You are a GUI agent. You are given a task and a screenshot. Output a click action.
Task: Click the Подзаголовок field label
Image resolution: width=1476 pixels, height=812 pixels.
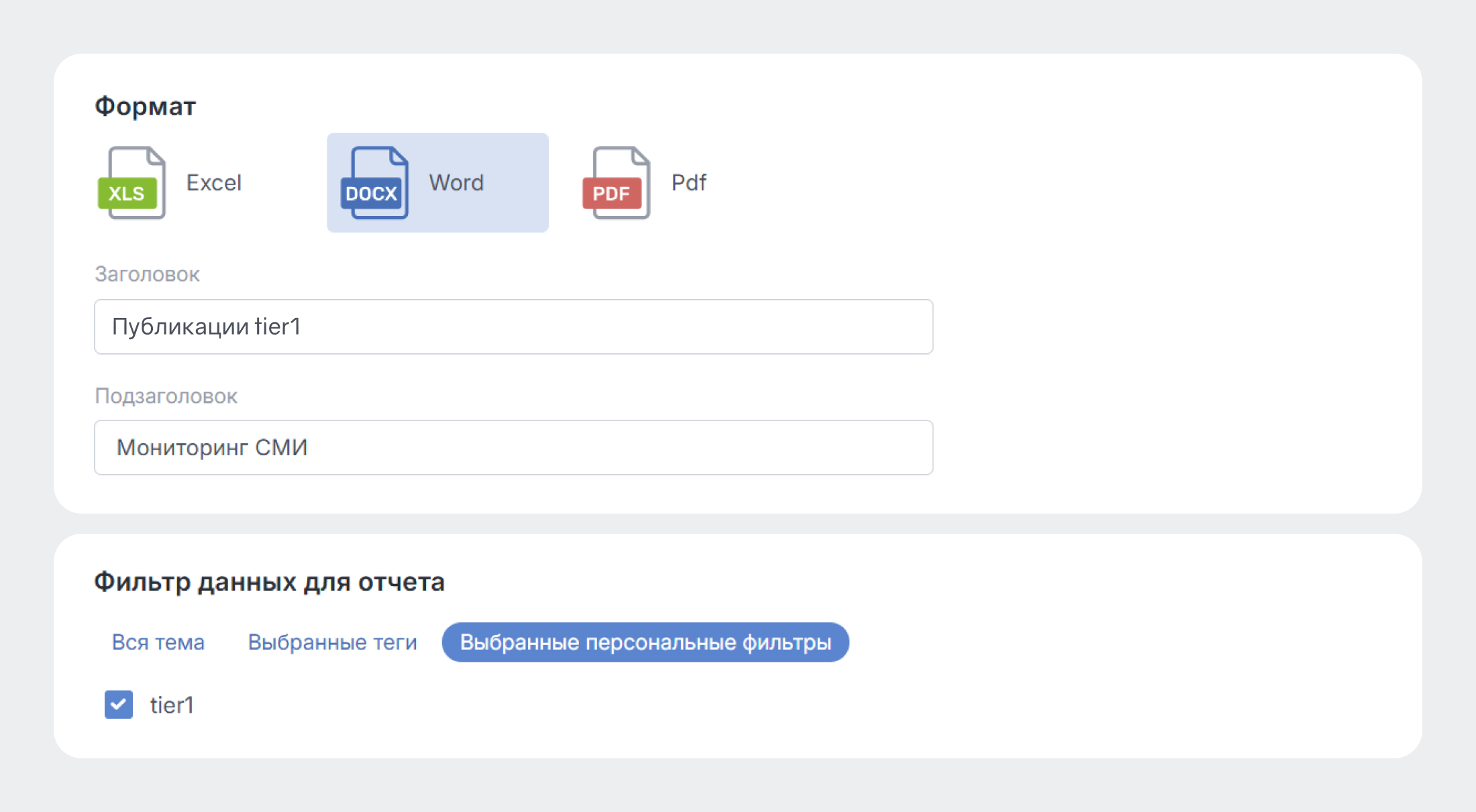pos(166,396)
